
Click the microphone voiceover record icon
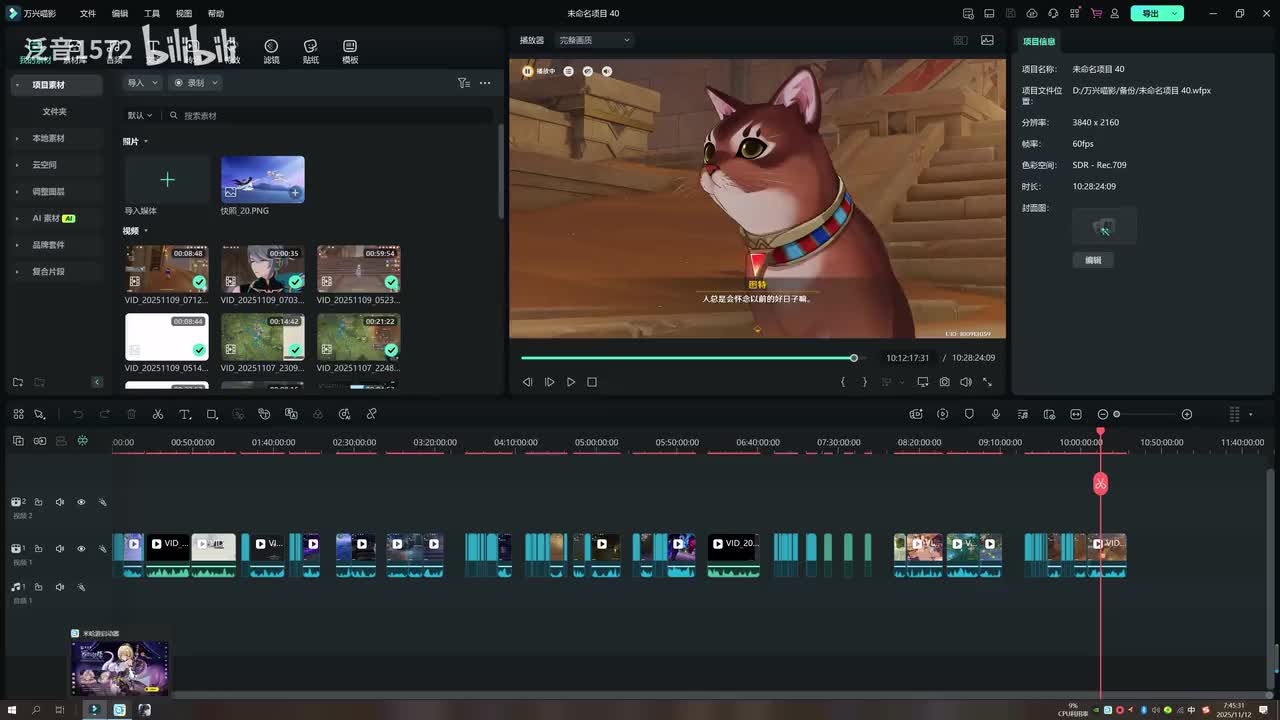point(996,414)
